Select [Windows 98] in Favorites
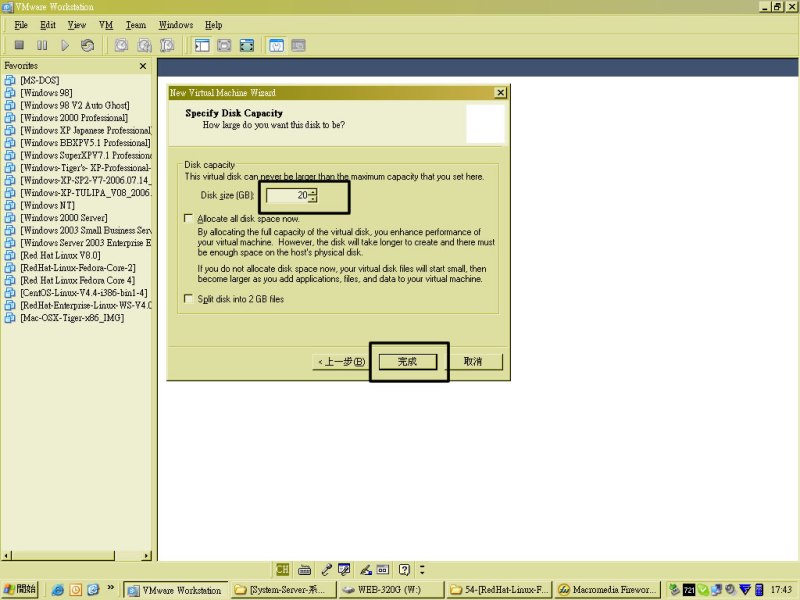 tap(46, 92)
